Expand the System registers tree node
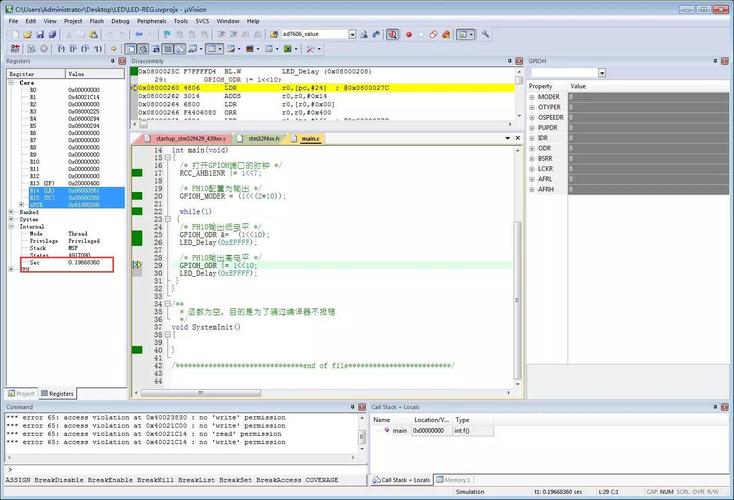 pos(11,219)
